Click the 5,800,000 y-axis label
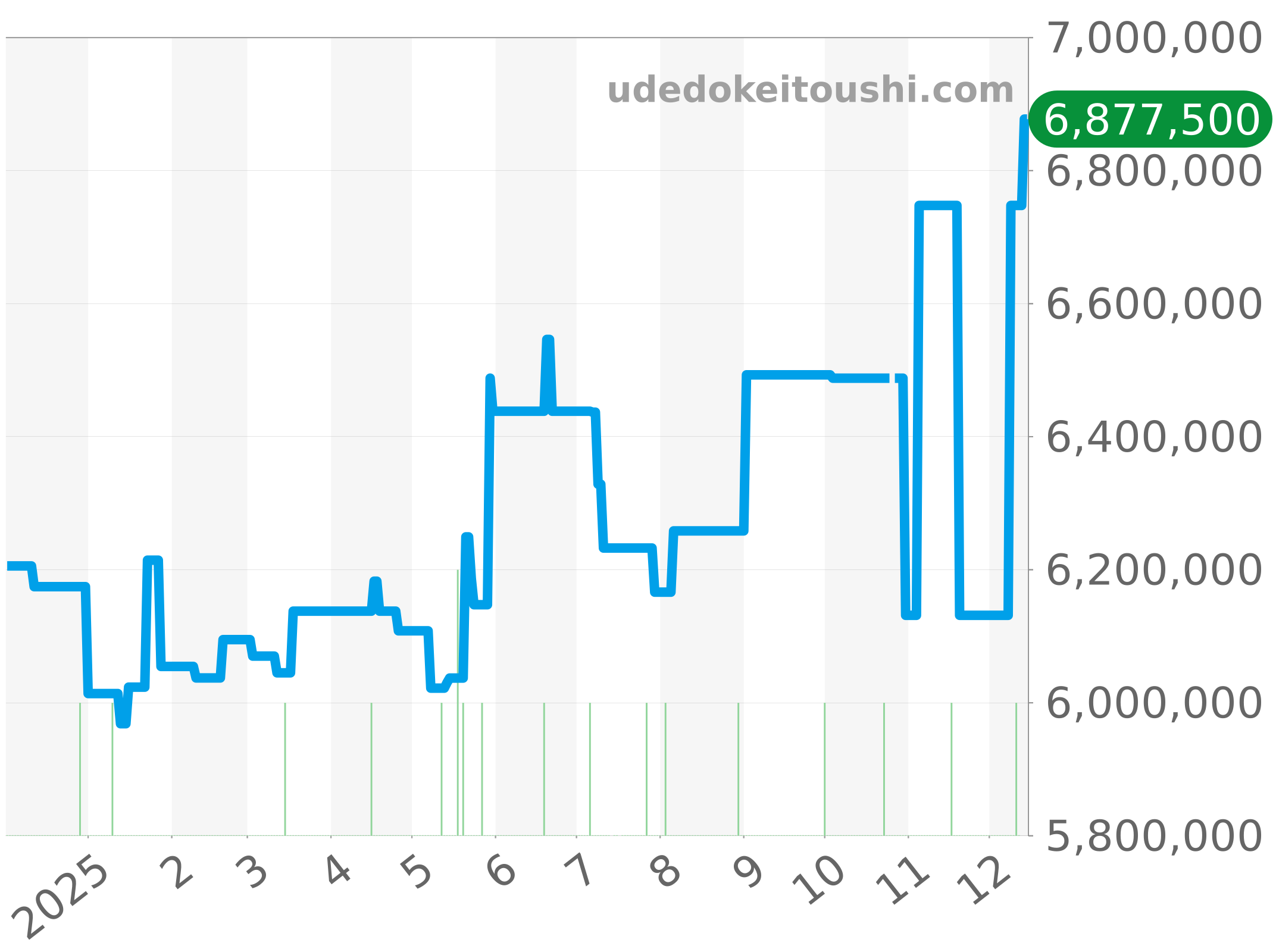The width and height of the screenshot is (1276, 952). [x=1153, y=836]
